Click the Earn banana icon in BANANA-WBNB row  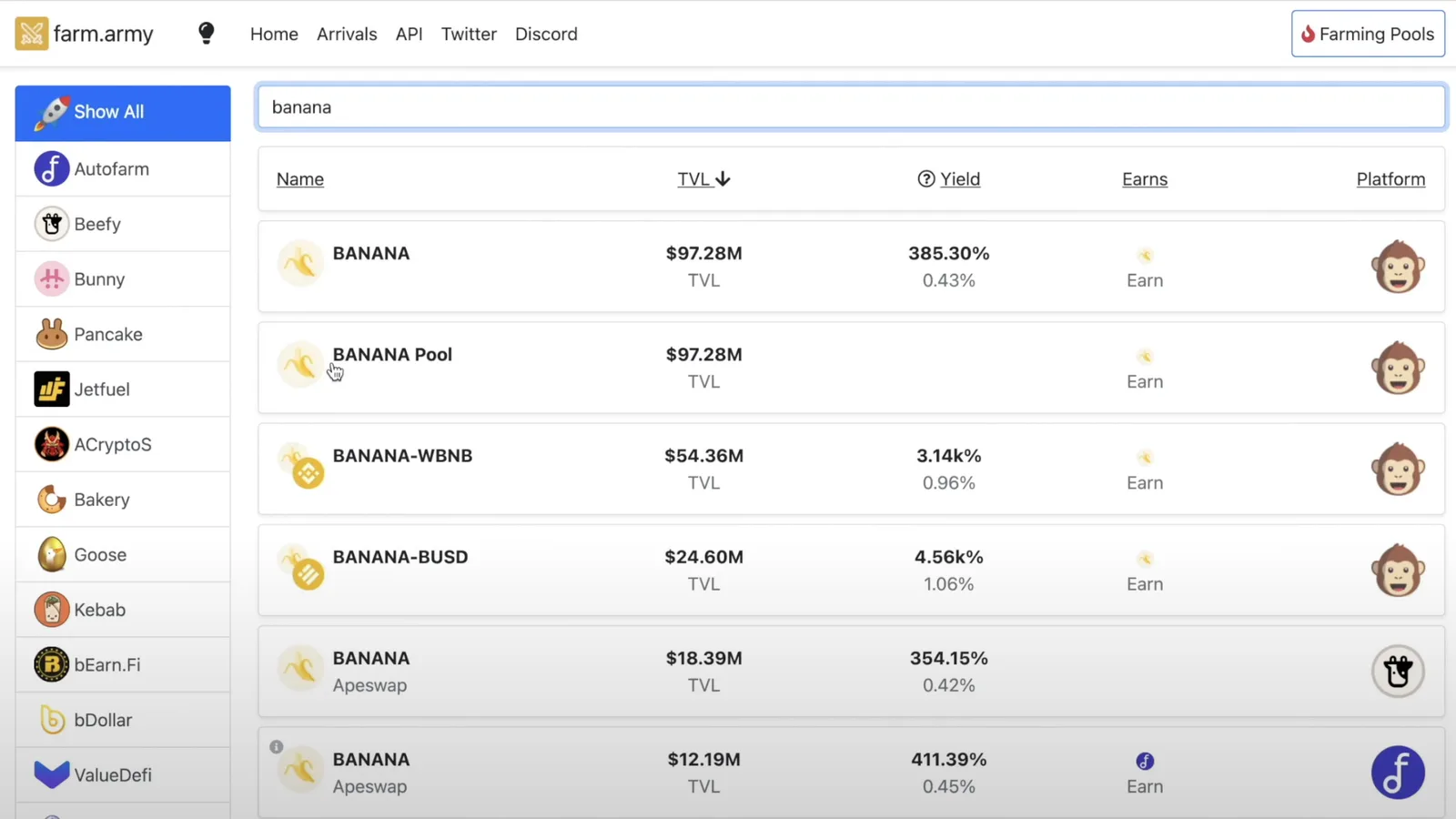tap(1145, 458)
